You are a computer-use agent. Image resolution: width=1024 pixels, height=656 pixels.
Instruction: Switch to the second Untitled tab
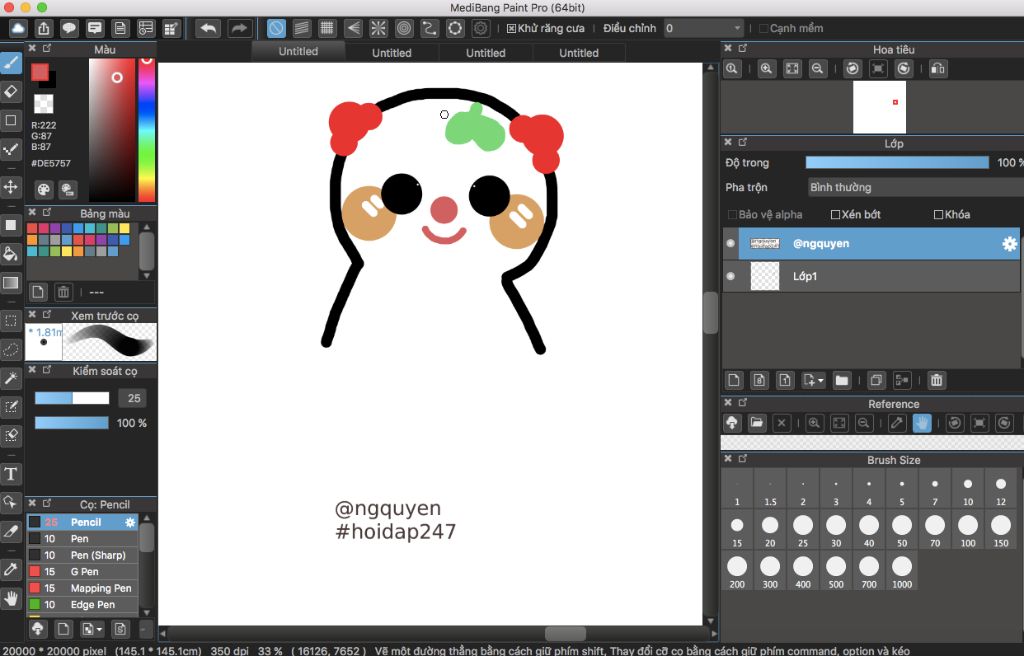[391, 53]
